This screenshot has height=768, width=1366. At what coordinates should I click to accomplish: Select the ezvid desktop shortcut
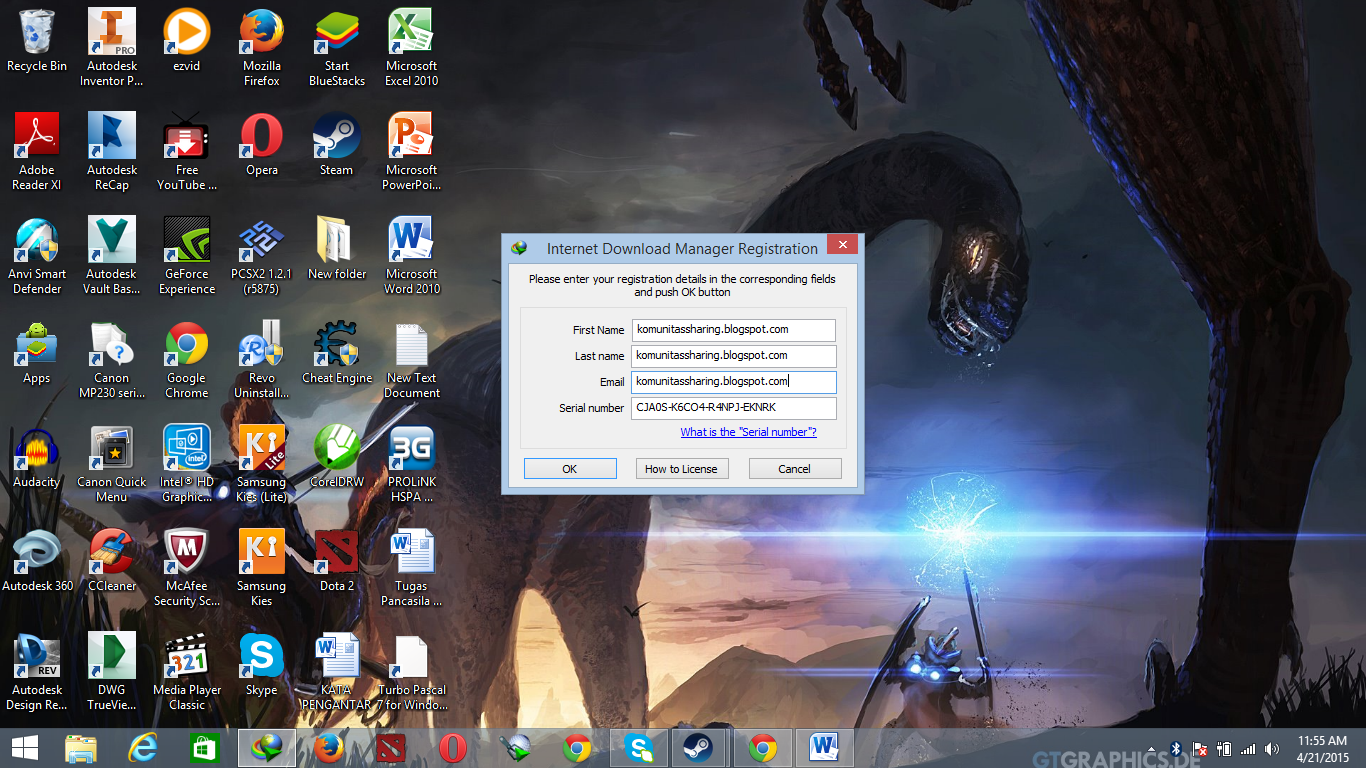tap(187, 41)
